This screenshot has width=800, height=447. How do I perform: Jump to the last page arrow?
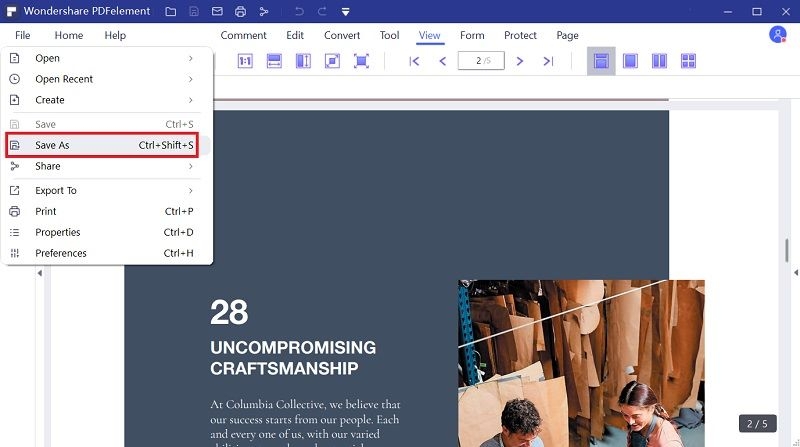tap(548, 61)
